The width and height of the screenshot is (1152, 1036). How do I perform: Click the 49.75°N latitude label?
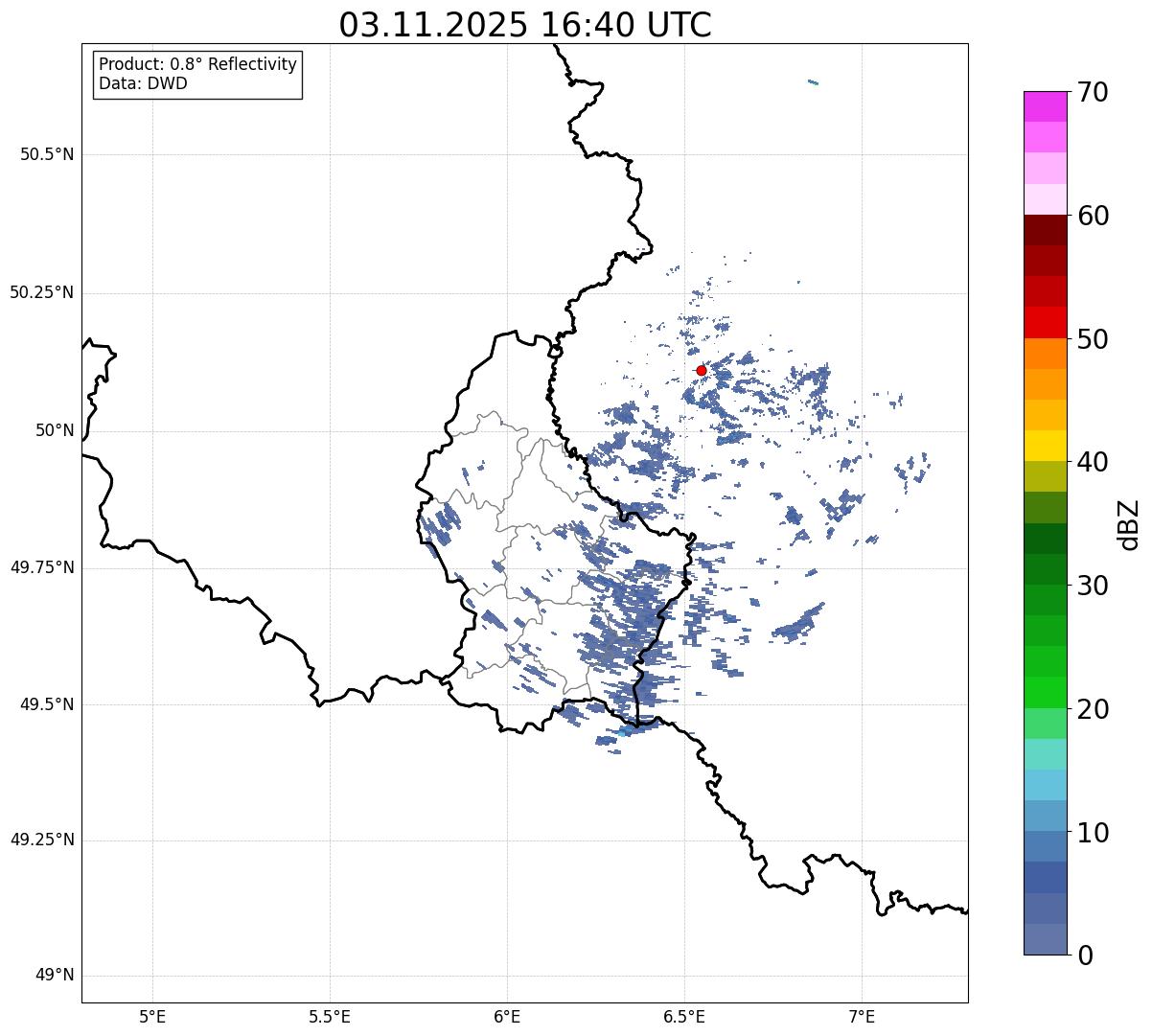41,567
